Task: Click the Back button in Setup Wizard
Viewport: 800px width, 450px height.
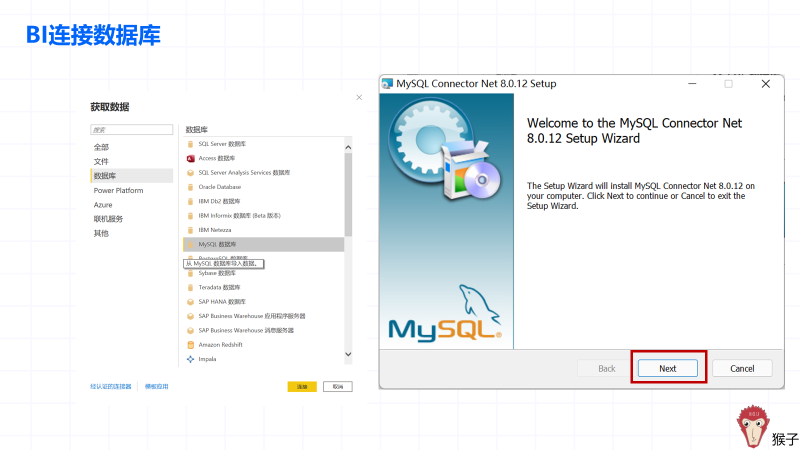Action: click(607, 368)
